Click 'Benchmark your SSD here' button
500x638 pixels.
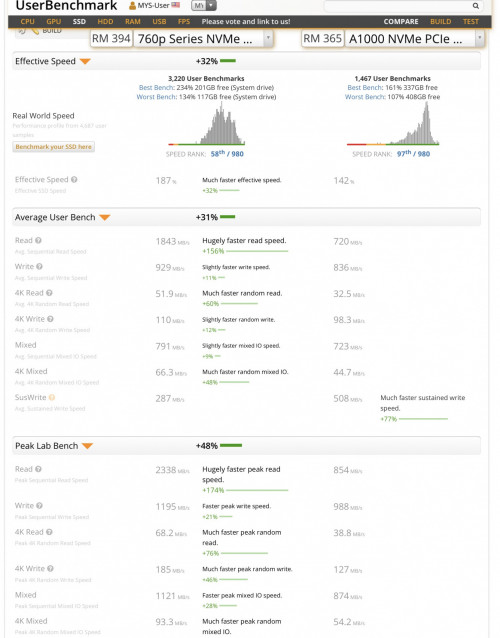click(x=53, y=146)
